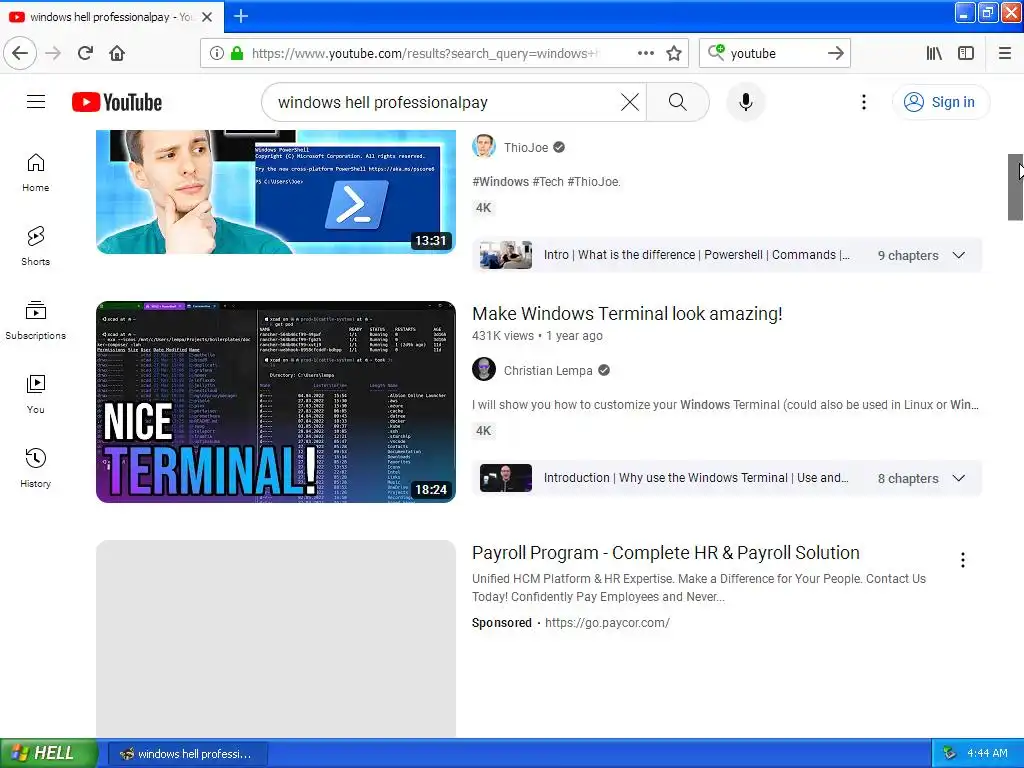Submit browser search with the go arrow

pyautogui.click(x=835, y=54)
